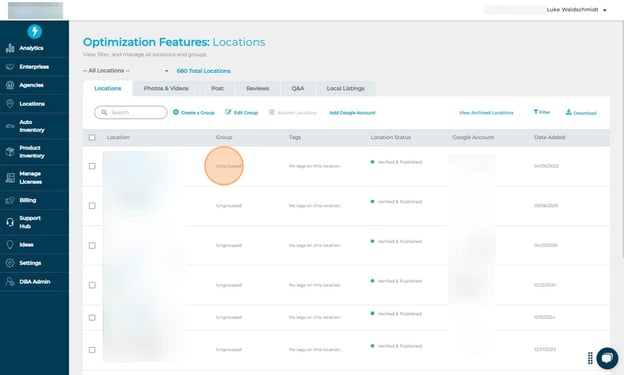
Task: Check the third location row checkbox
Action: click(92, 246)
